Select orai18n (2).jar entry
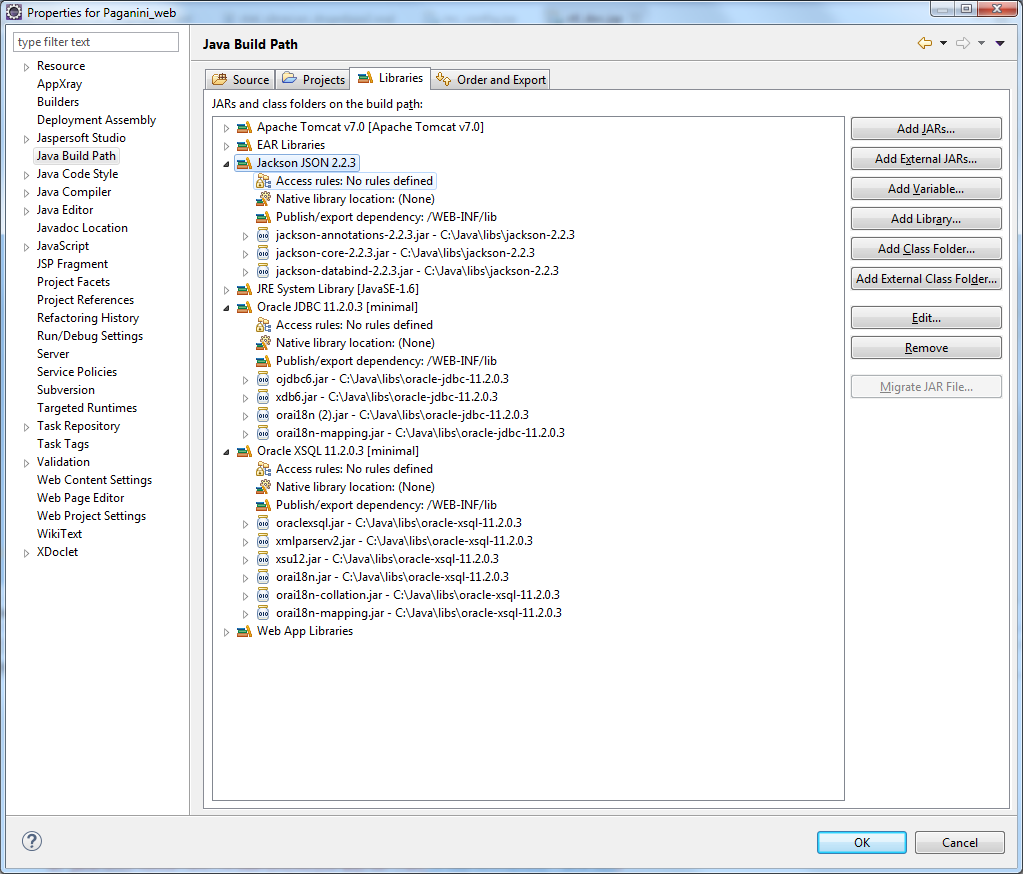 (402, 415)
